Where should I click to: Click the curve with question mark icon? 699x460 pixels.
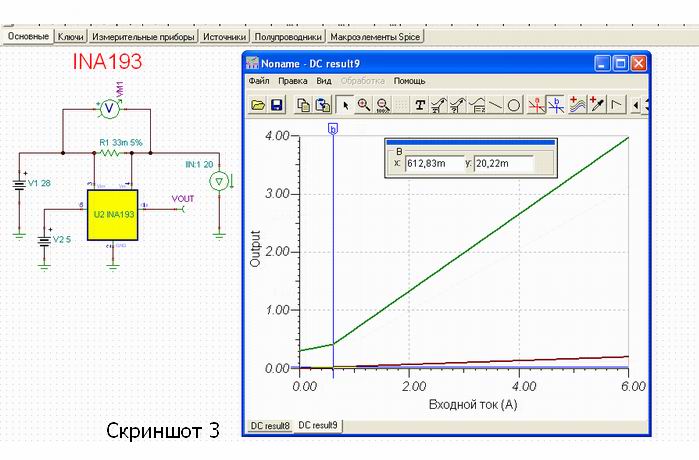pos(457,105)
